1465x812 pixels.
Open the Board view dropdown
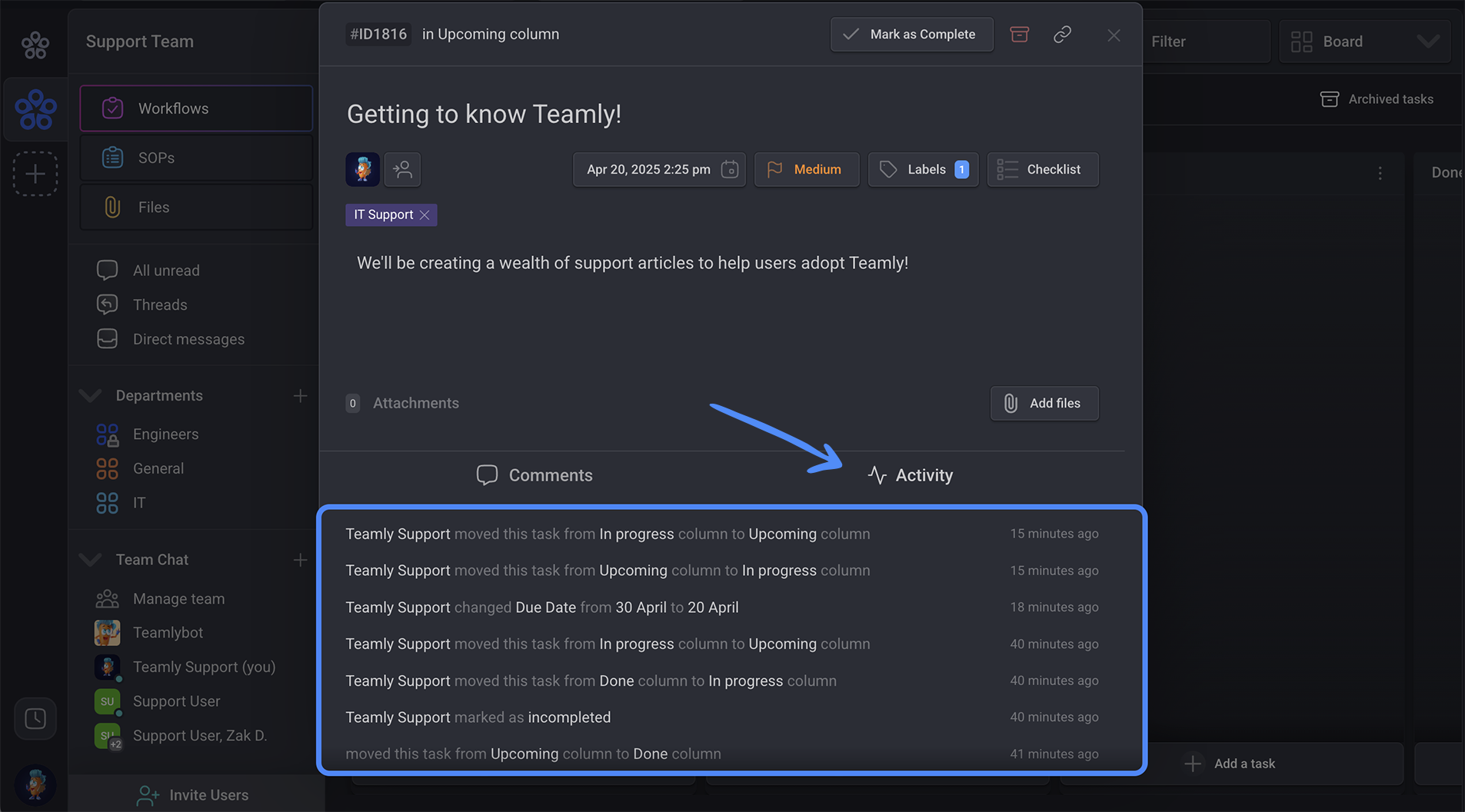click(1364, 42)
